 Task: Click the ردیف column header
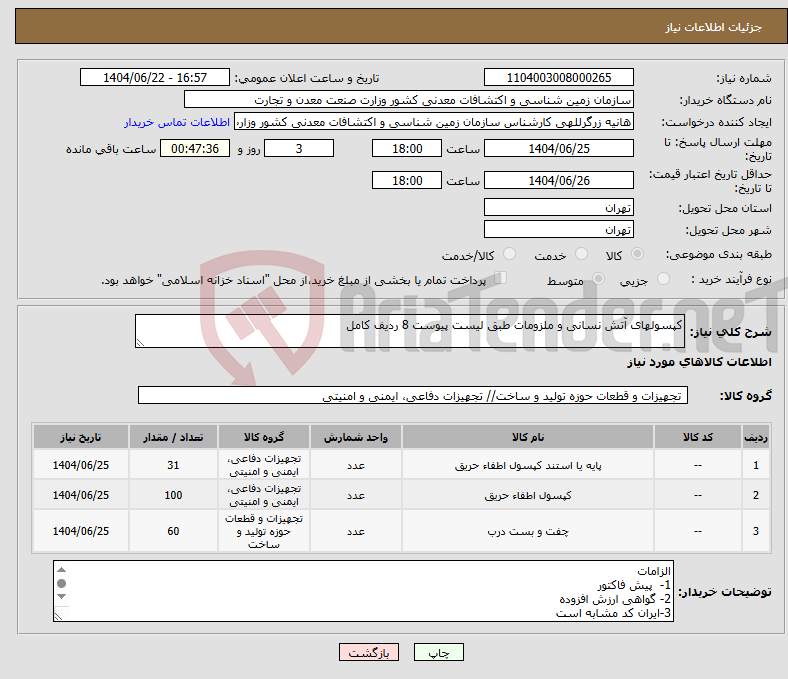point(756,437)
